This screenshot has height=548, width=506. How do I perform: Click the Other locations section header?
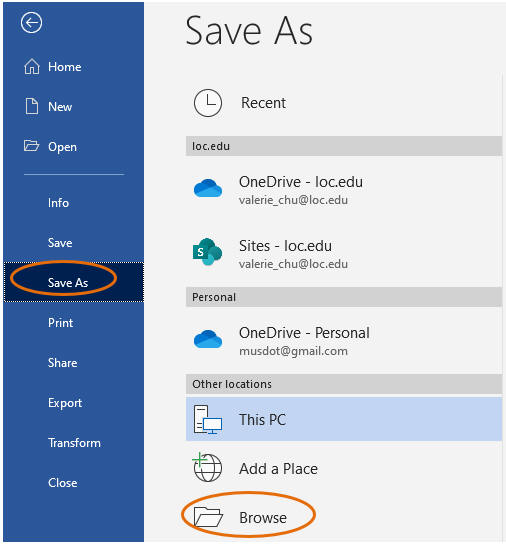pyautogui.click(x=344, y=384)
